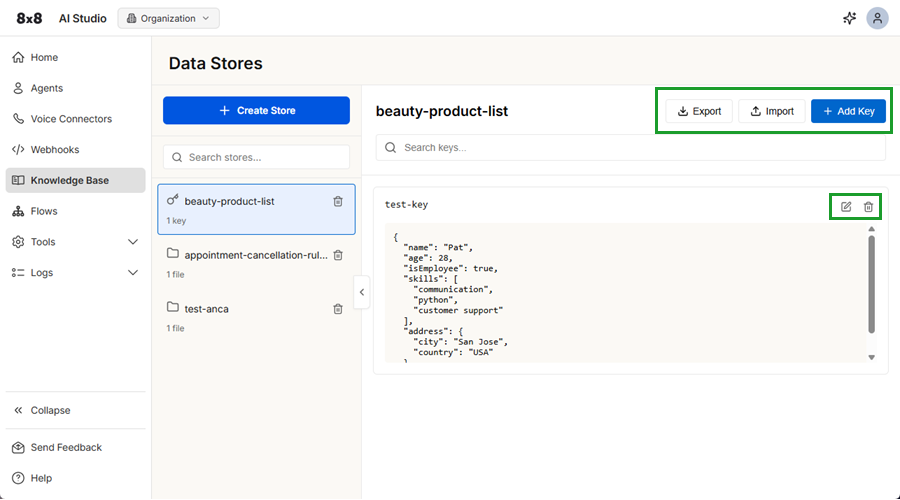Click JSON viewer scrollbar thumb

tap(871, 285)
